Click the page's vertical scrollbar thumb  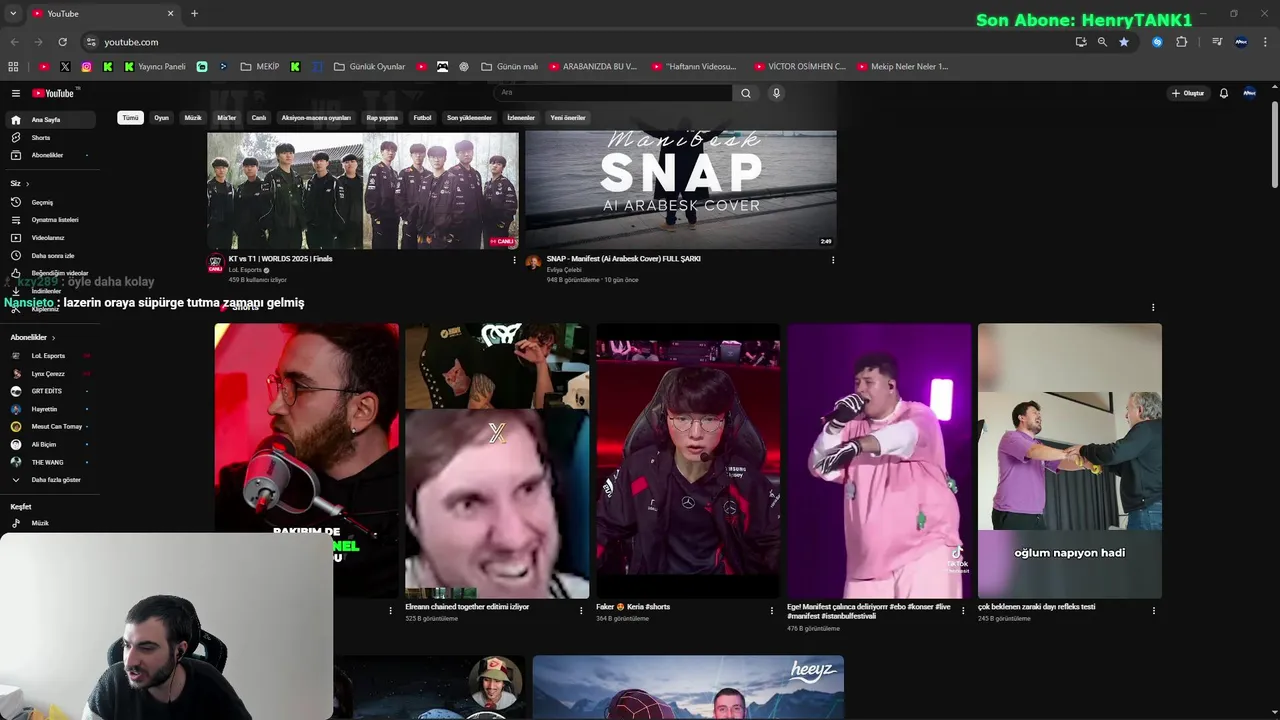pyautogui.click(x=1274, y=145)
